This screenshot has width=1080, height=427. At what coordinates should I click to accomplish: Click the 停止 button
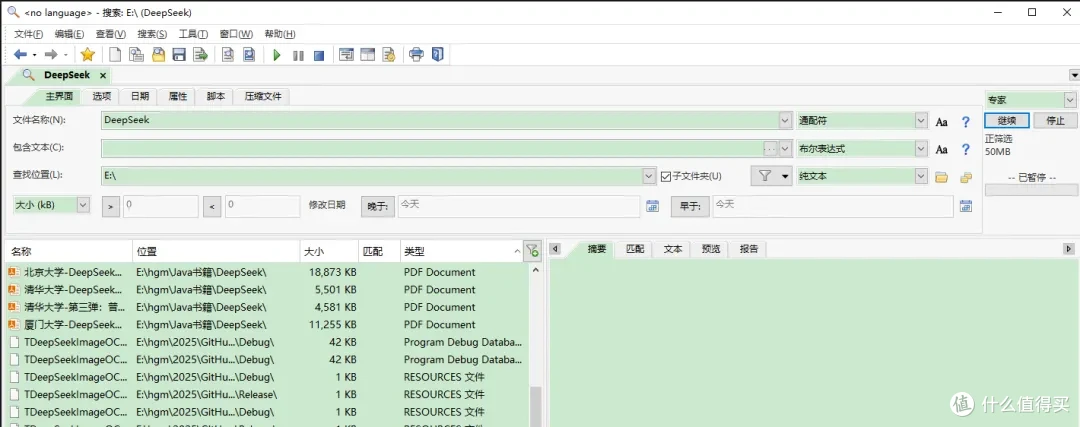point(1055,121)
